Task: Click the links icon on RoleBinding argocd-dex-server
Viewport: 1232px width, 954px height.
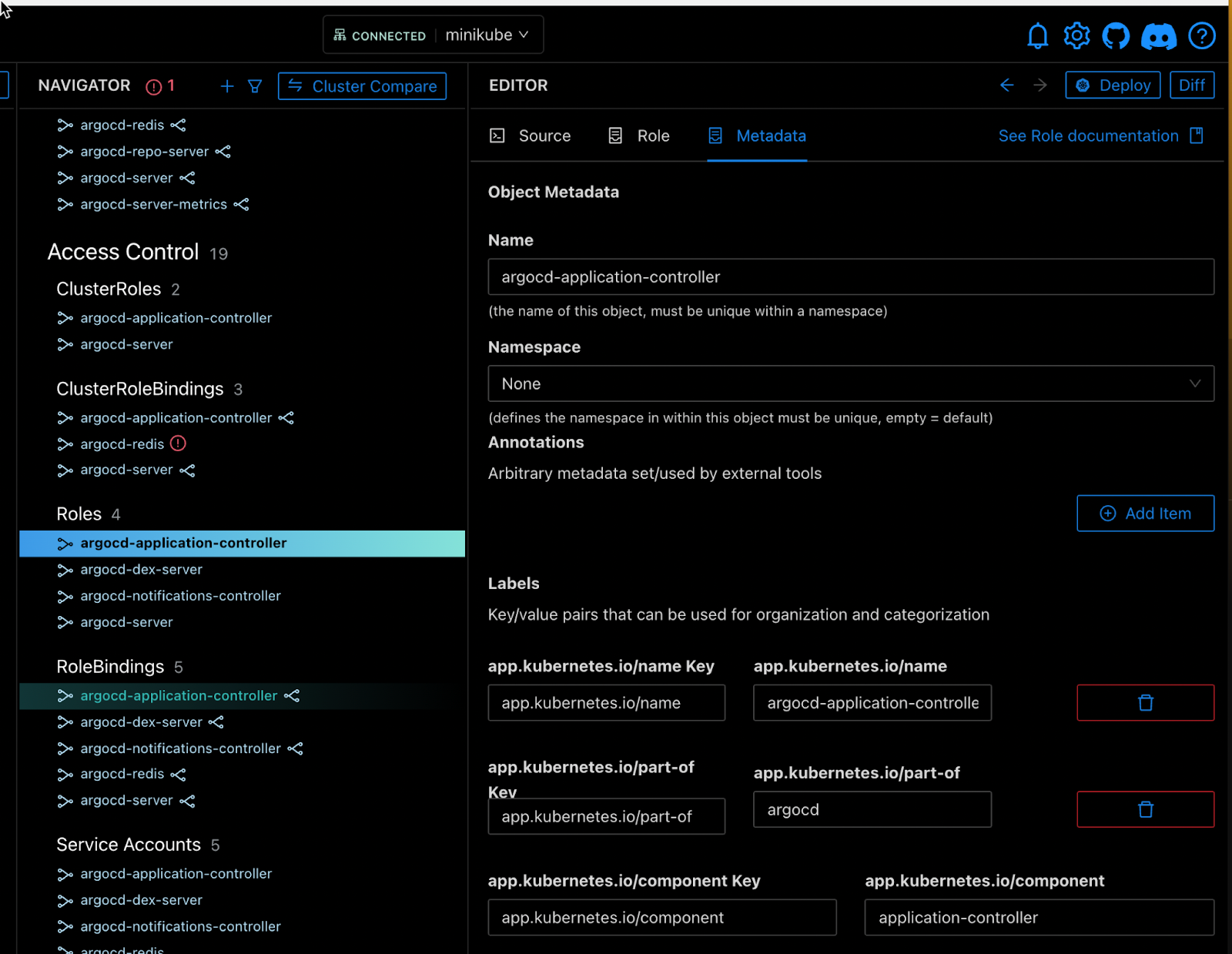Action: click(216, 722)
